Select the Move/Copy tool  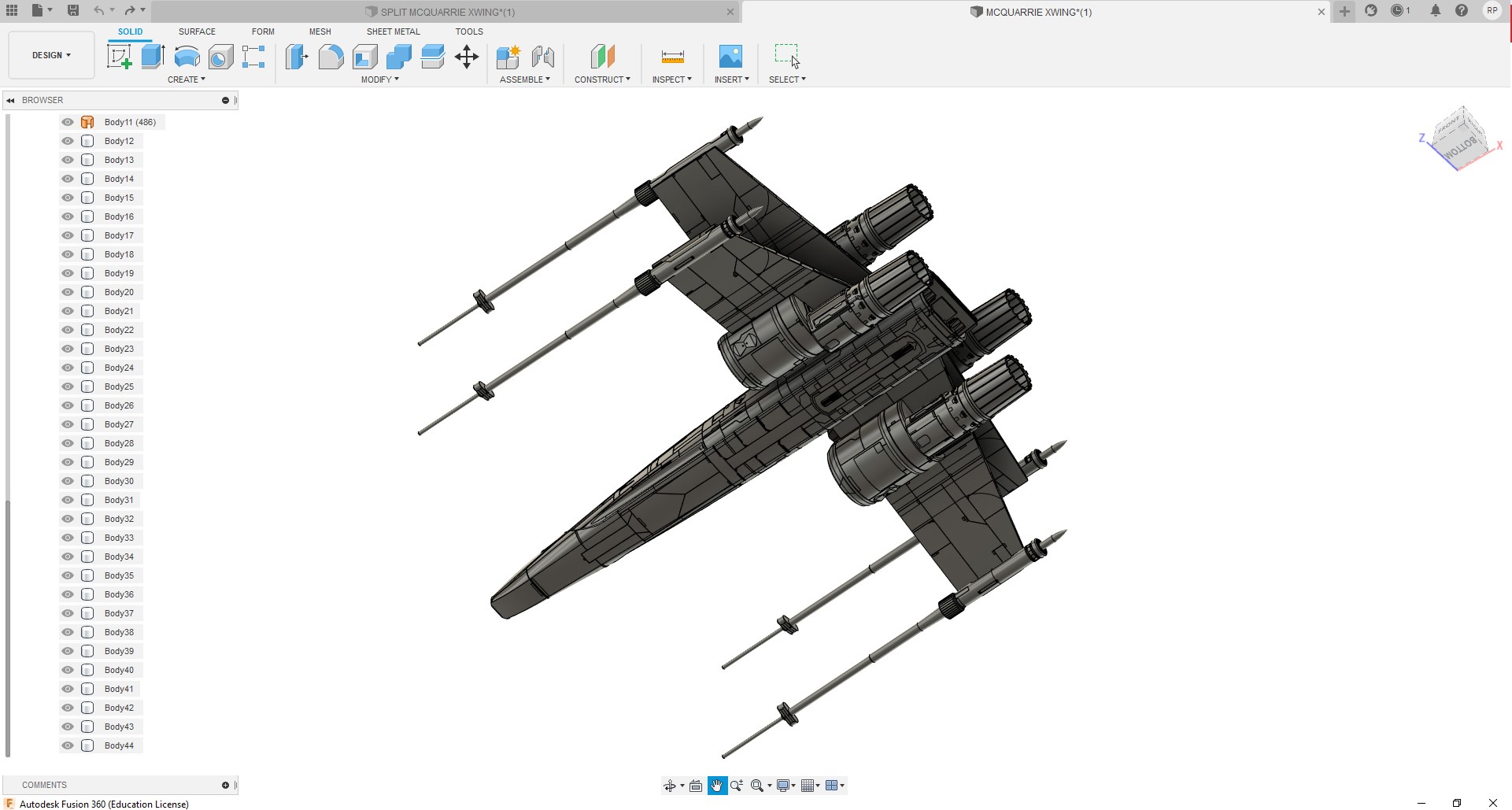pyautogui.click(x=467, y=57)
